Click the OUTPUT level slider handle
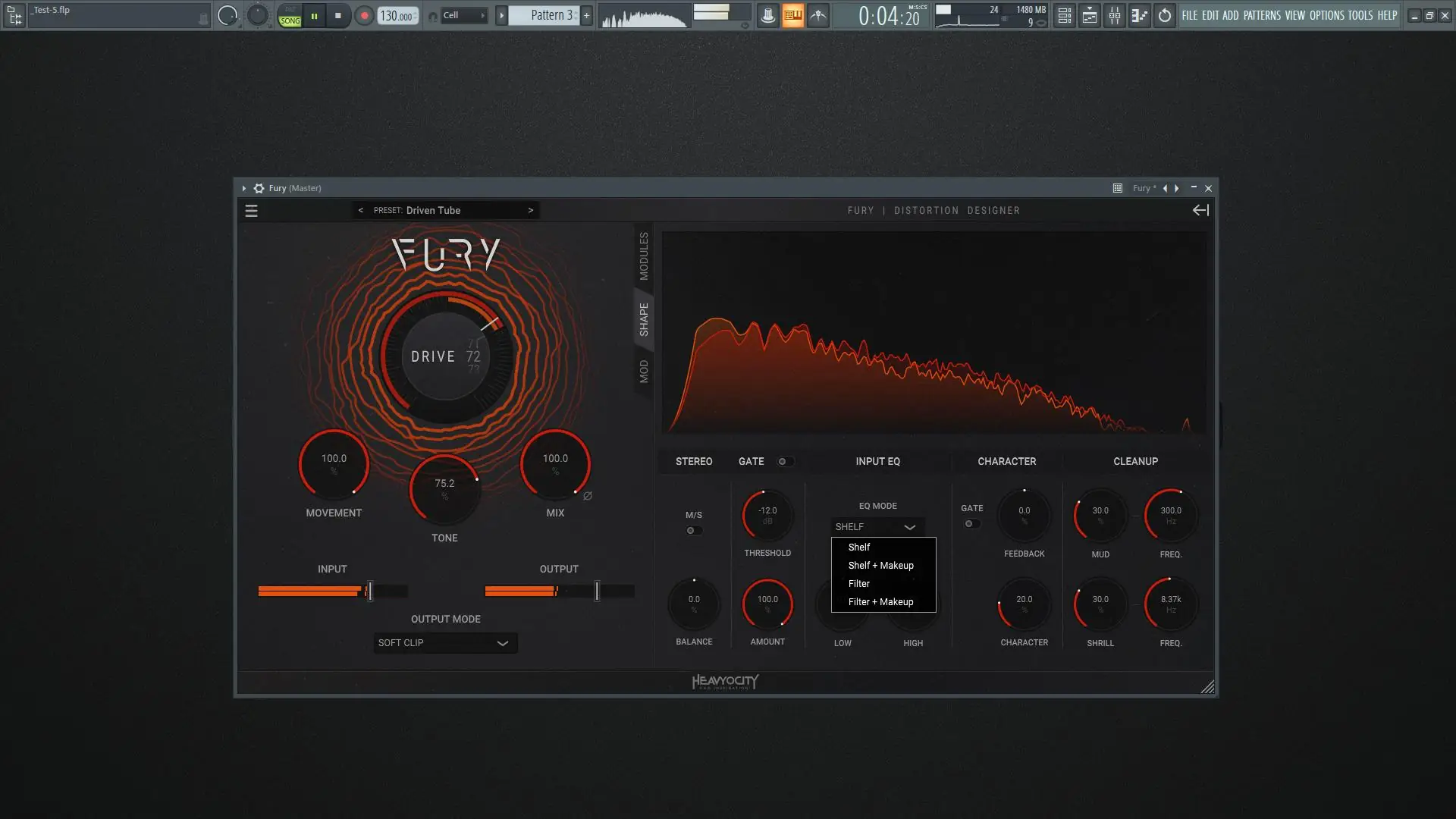 coord(597,591)
